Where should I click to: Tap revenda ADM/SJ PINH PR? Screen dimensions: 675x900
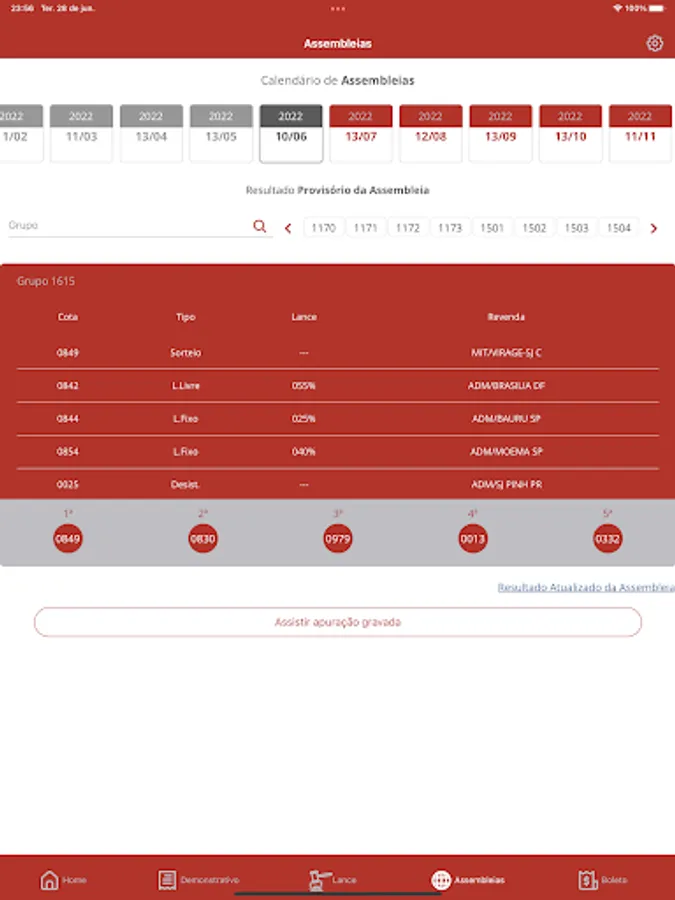(x=506, y=484)
